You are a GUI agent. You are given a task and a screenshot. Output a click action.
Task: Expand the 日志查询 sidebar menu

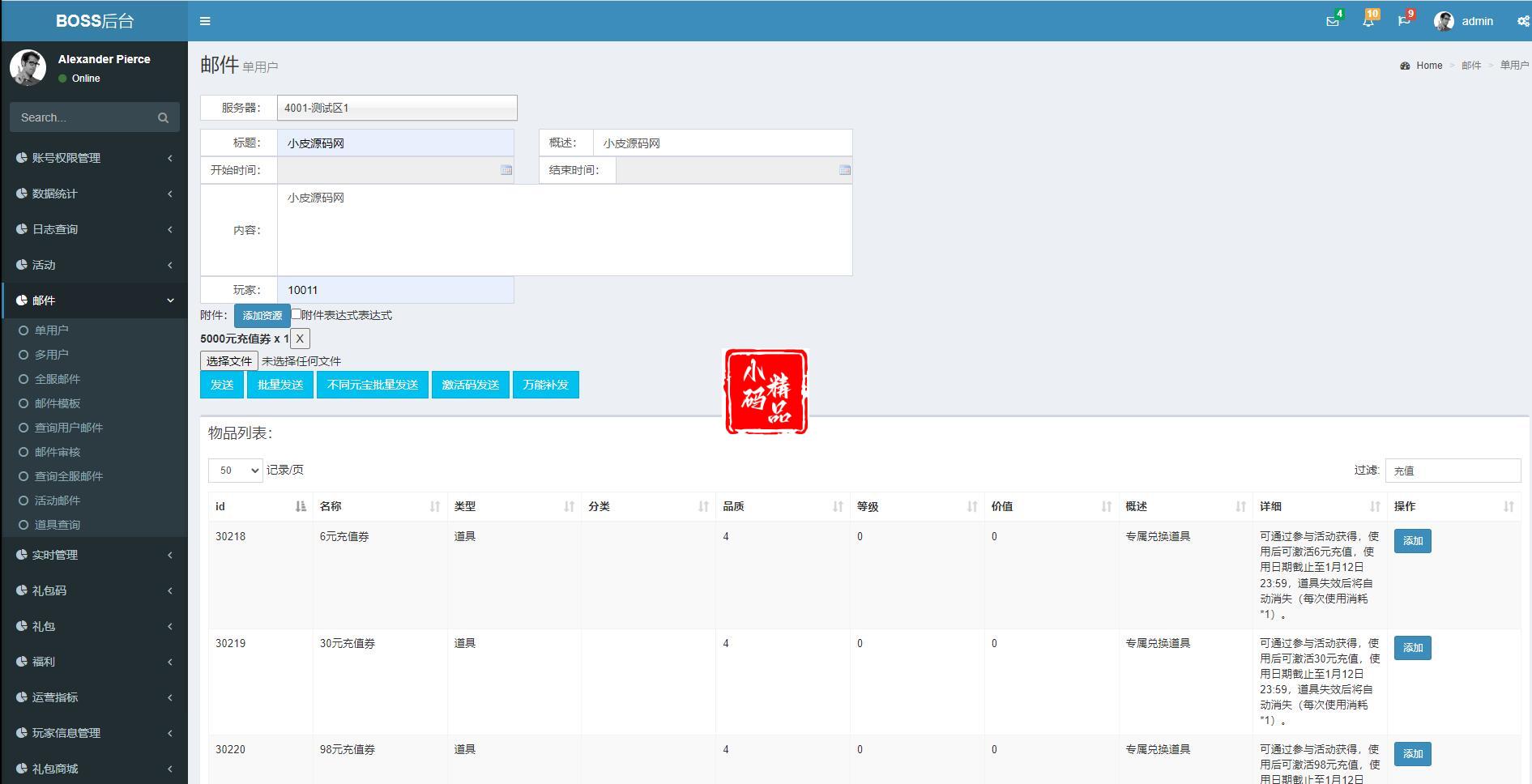point(95,229)
